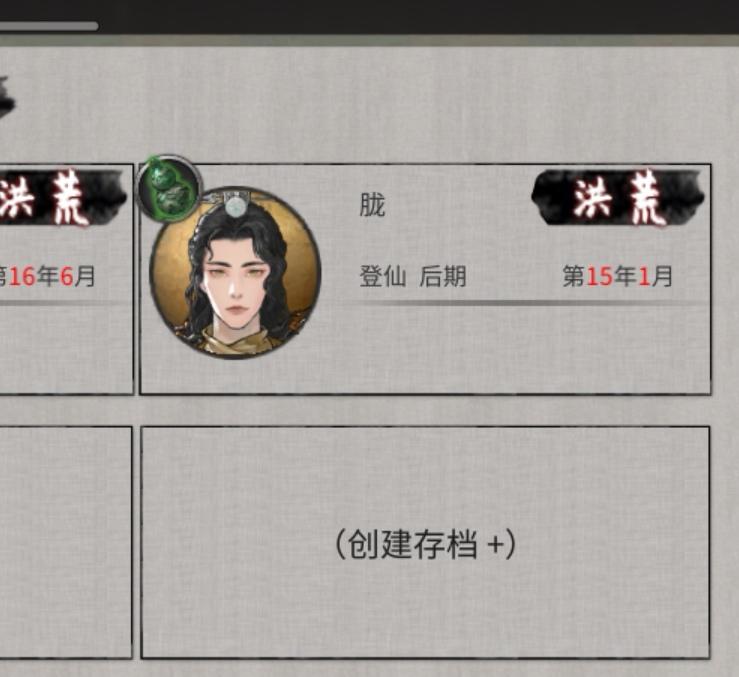The height and width of the screenshot is (677, 739).
Task: Click the character name 胧
Action: (372, 205)
